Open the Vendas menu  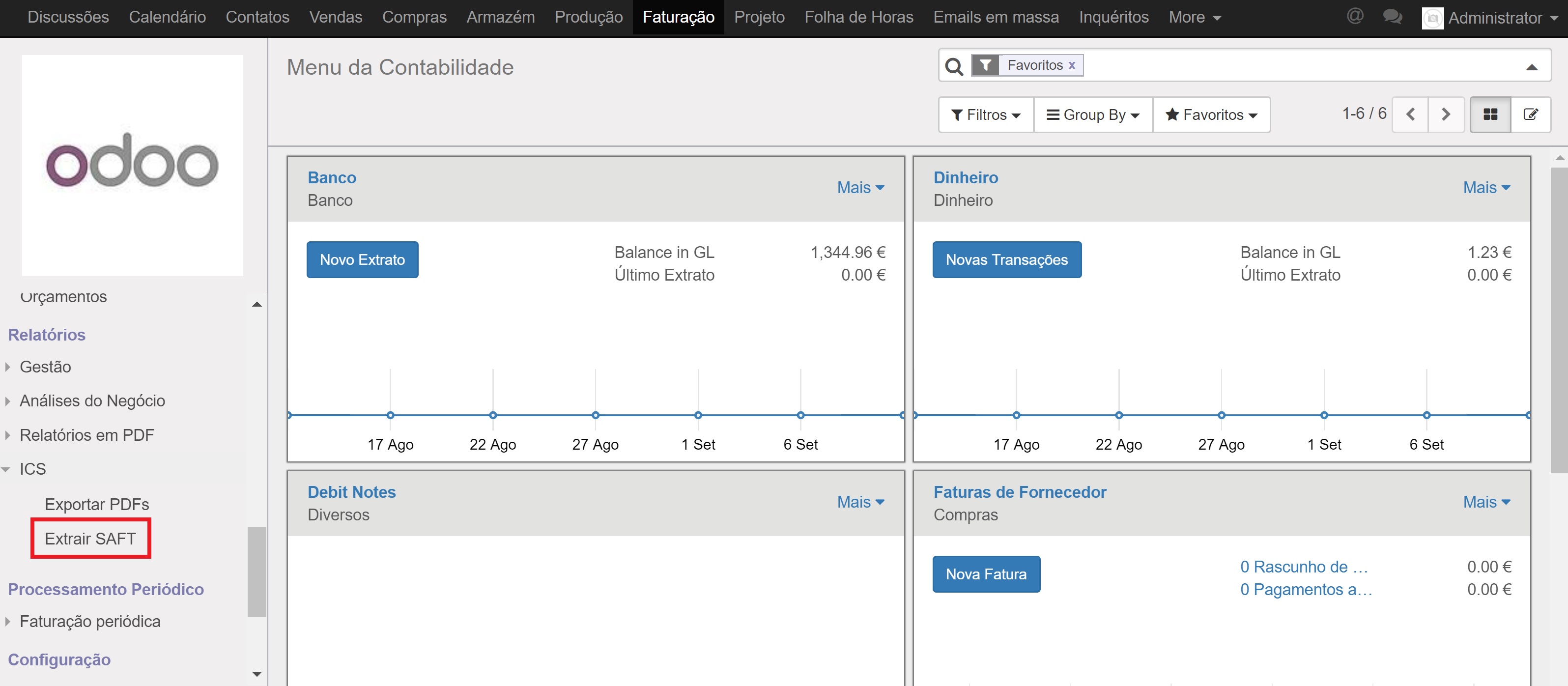click(336, 17)
